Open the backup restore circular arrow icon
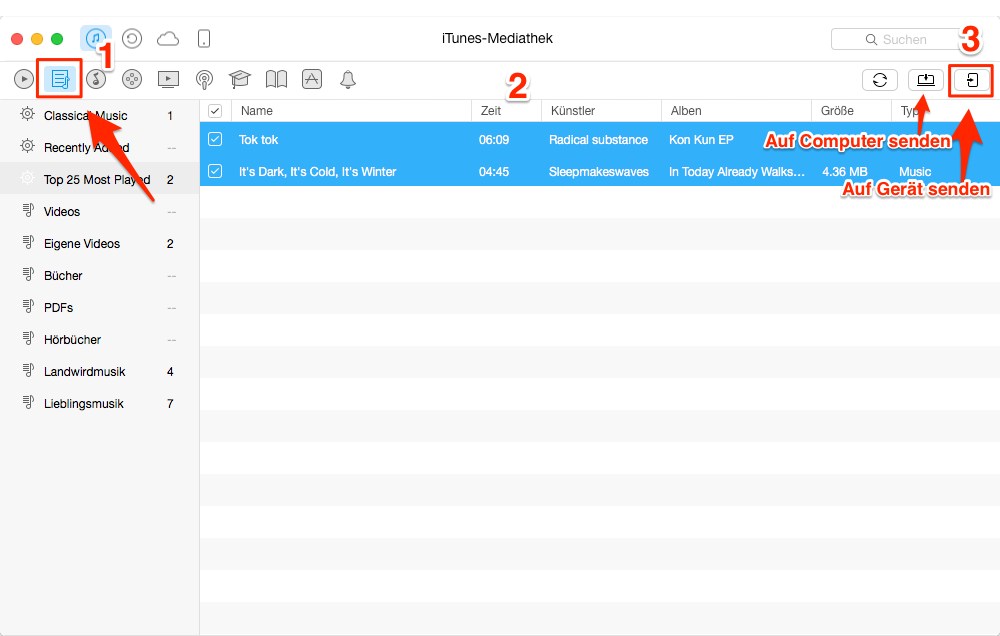The width and height of the screenshot is (1000, 636). tap(132, 39)
